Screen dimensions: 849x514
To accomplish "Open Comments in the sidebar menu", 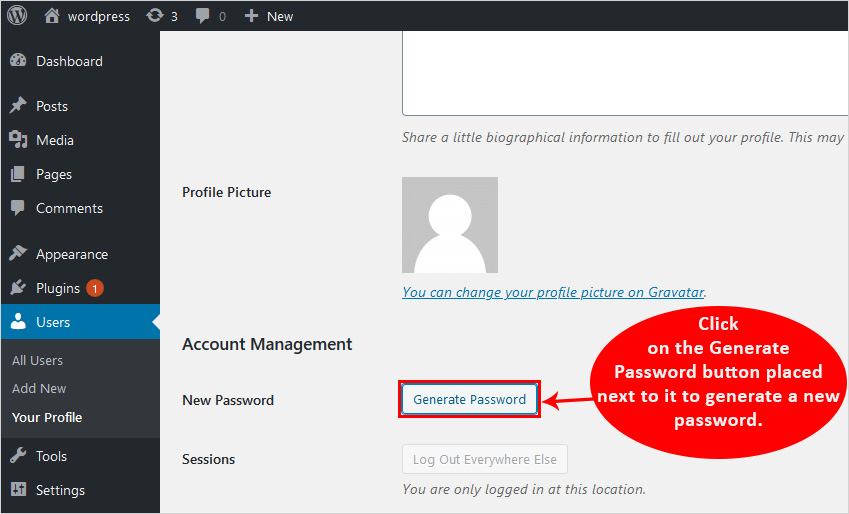I will (69, 208).
